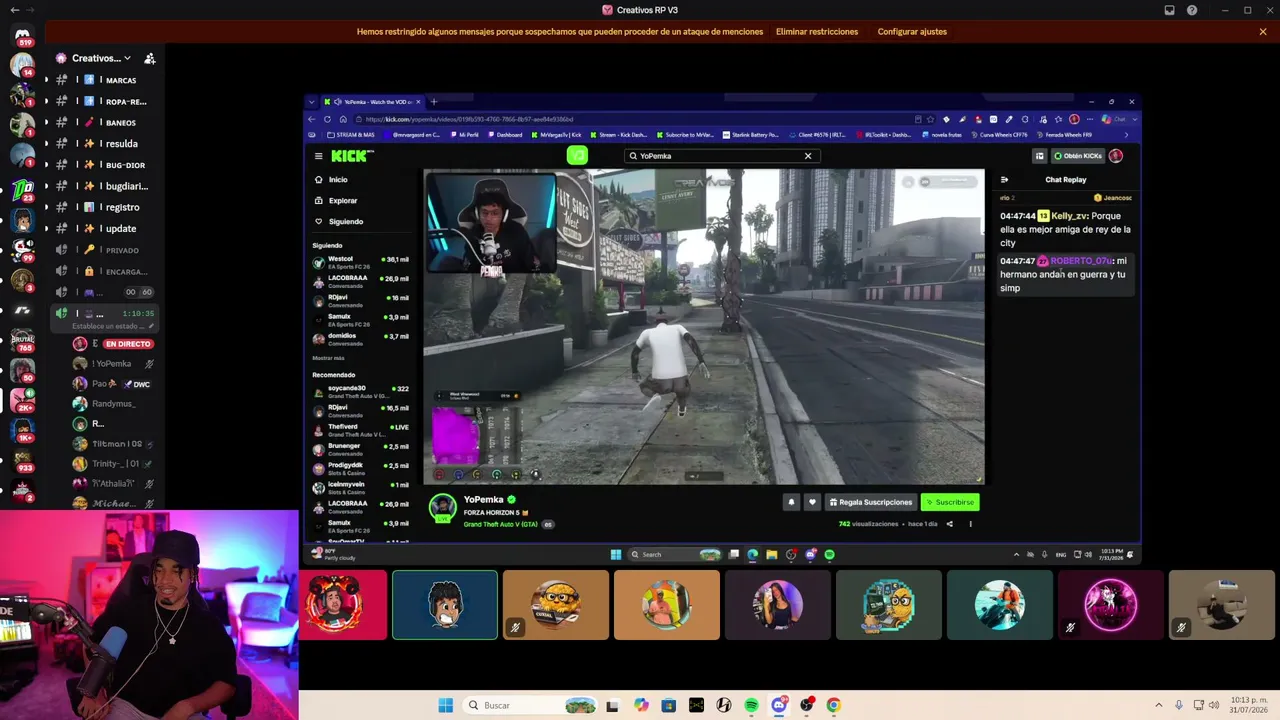Open Microsoft Store from the Windows taskbar
1280x720 pixels.
[x=668, y=705]
